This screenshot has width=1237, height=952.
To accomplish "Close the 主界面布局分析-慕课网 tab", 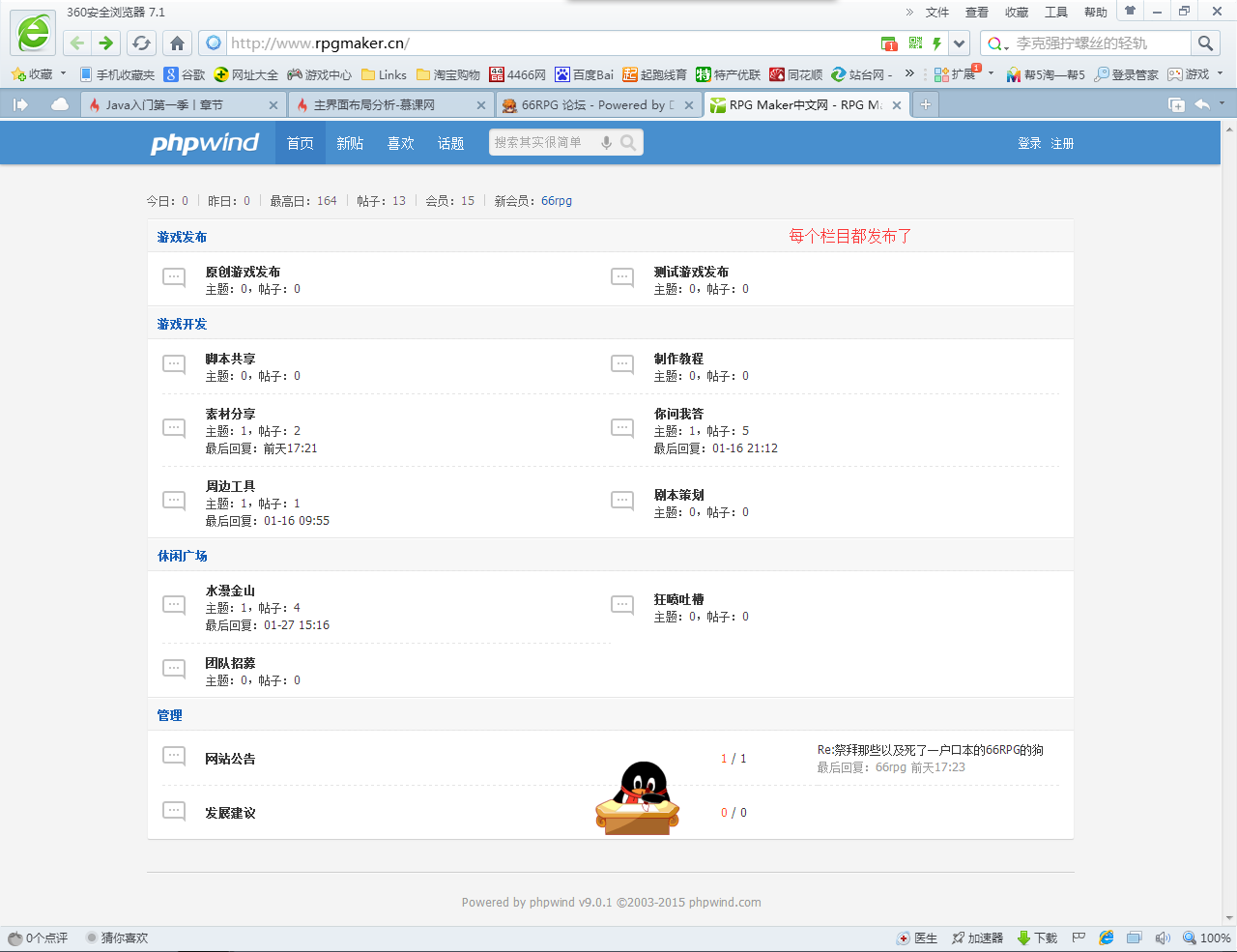I will click(x=481, y=104).
